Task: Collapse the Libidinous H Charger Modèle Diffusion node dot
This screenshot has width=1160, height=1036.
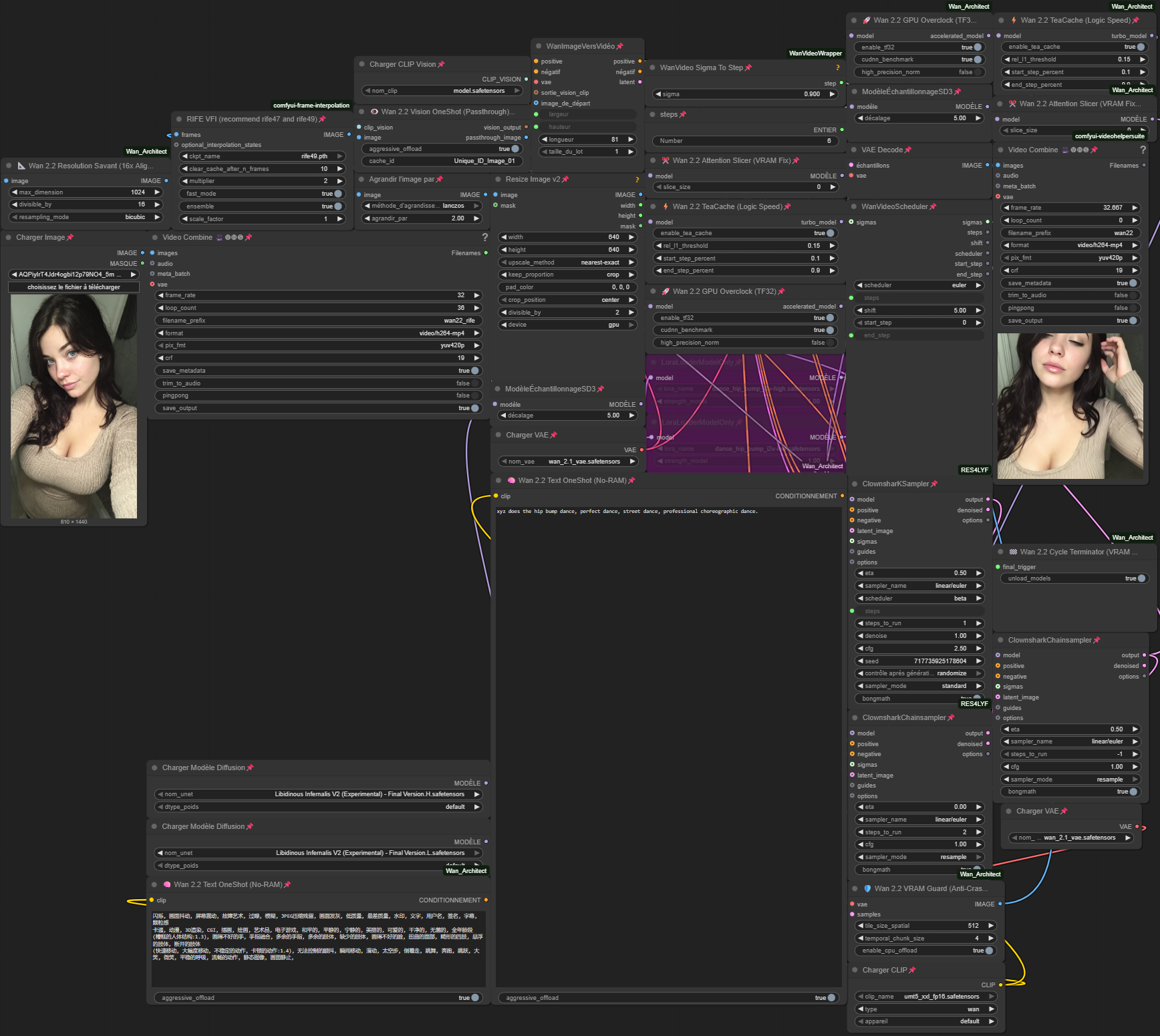Action: tap(154, 767)
